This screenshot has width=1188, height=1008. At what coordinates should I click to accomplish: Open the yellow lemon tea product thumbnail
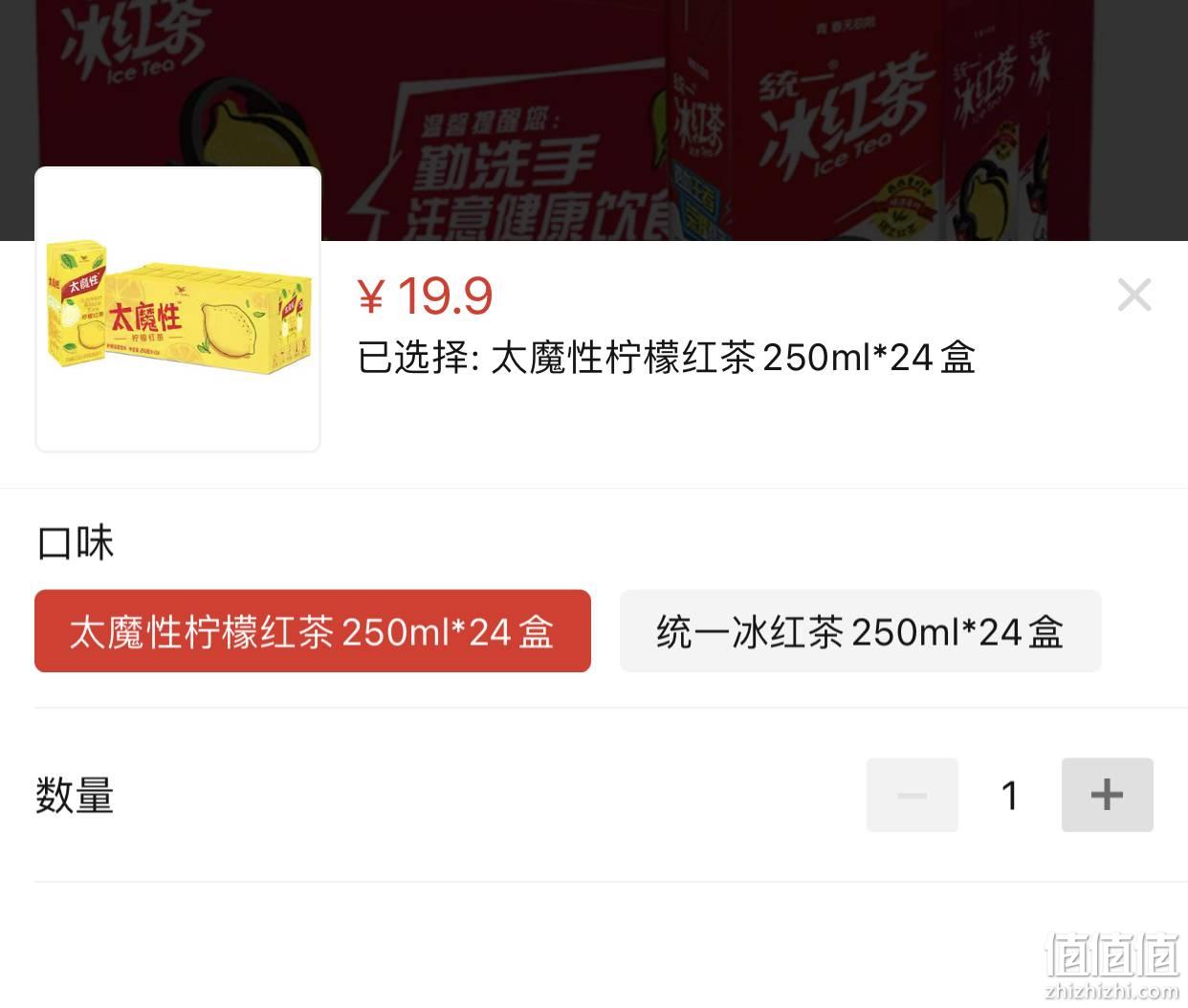coord(178,309)
